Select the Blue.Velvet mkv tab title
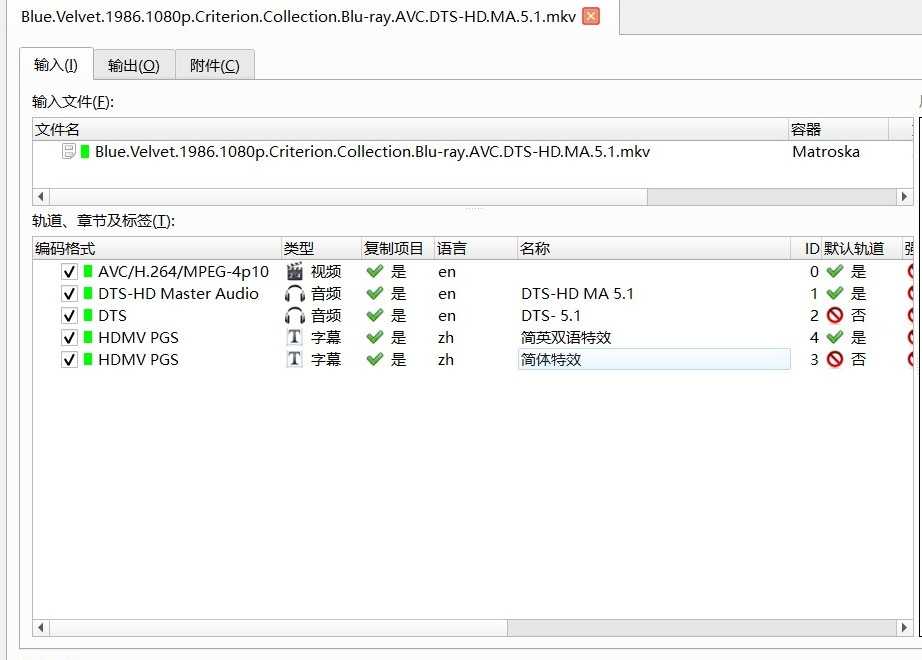The width and height of the screenshot is (922, 660). tap(298, 16)
